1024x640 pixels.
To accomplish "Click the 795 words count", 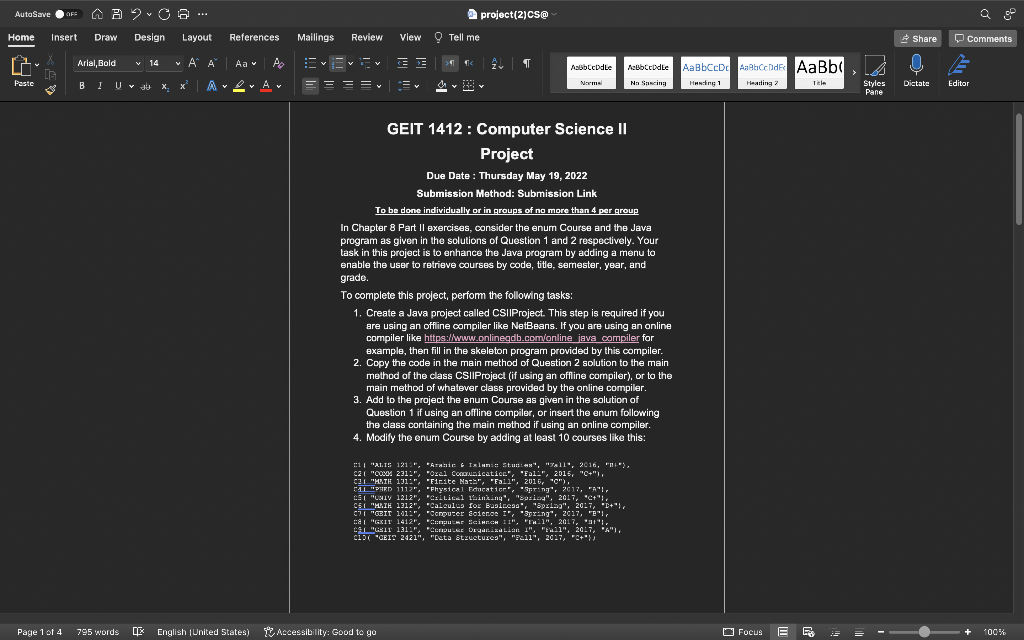I will [97, 632].
